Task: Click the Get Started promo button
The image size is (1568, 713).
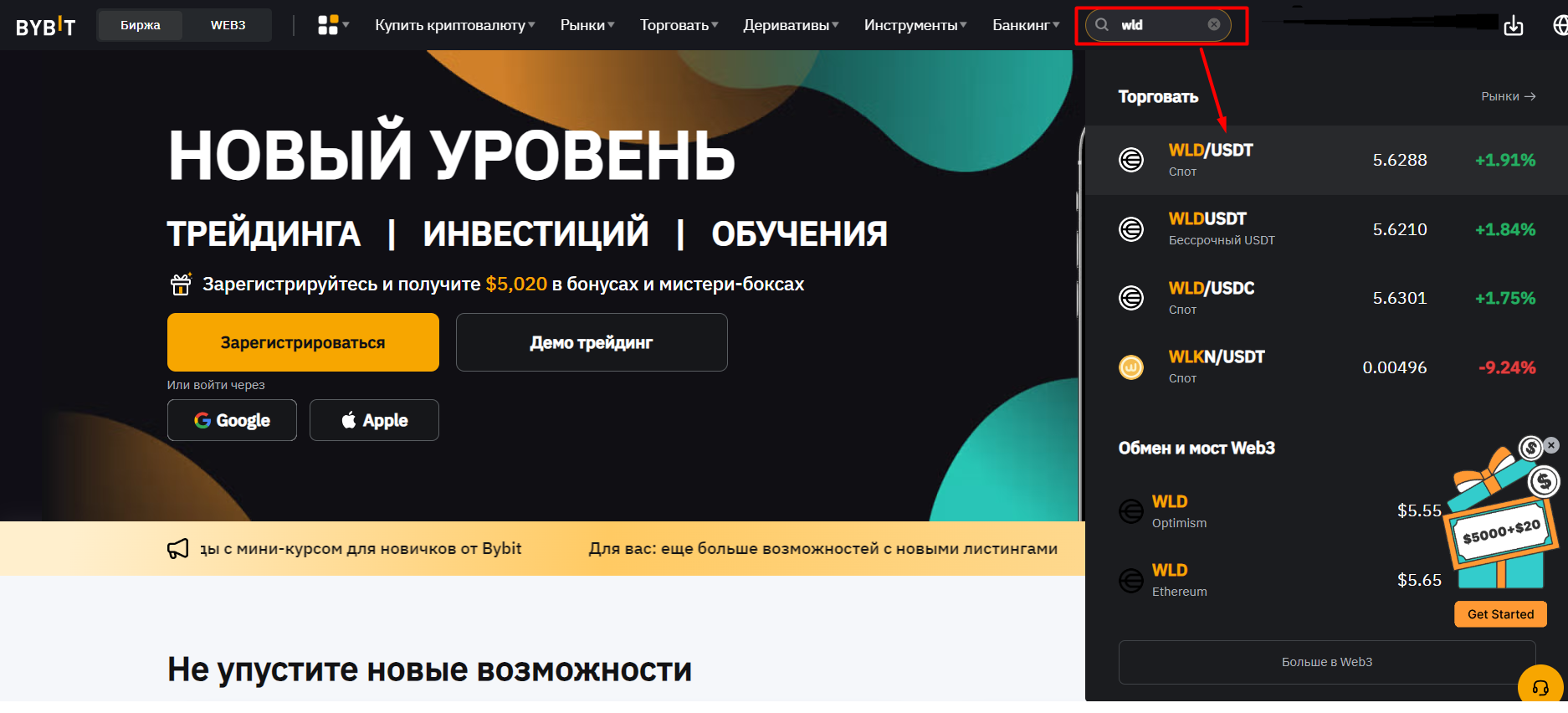Action: point(1501,614)
